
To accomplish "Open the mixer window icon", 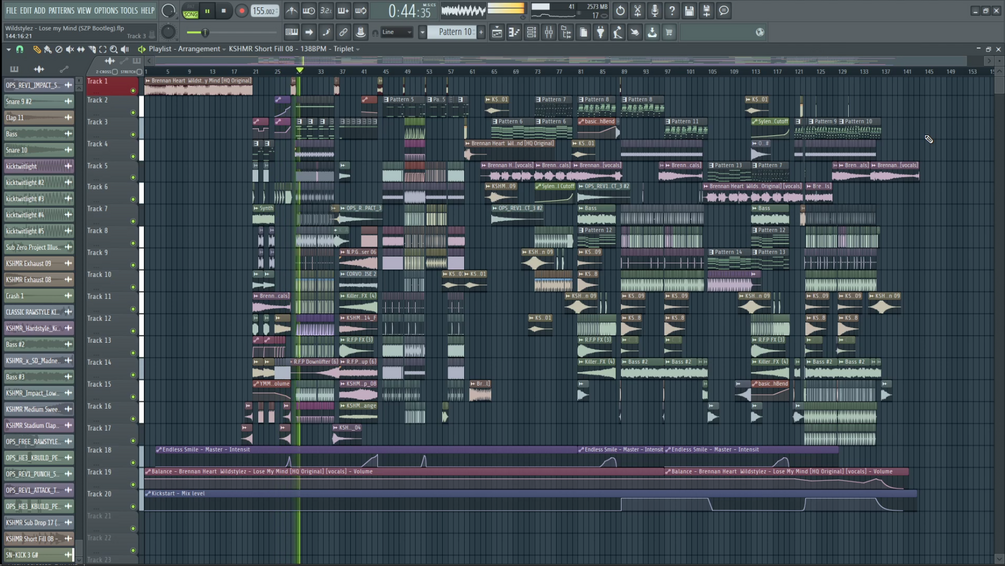I will pos(549,32).
